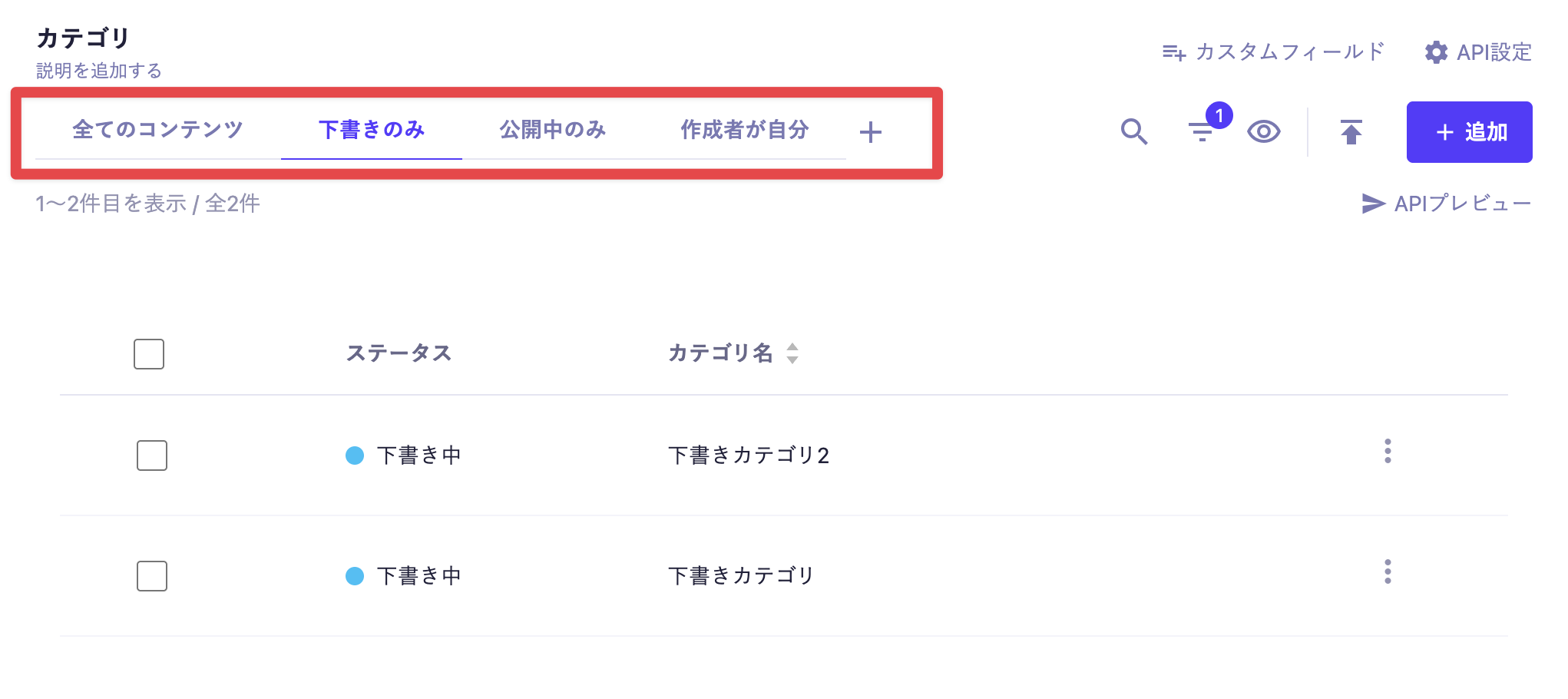Select the 作成者が自分 tab
This screenshot has width=1568, height=699.
744,130
